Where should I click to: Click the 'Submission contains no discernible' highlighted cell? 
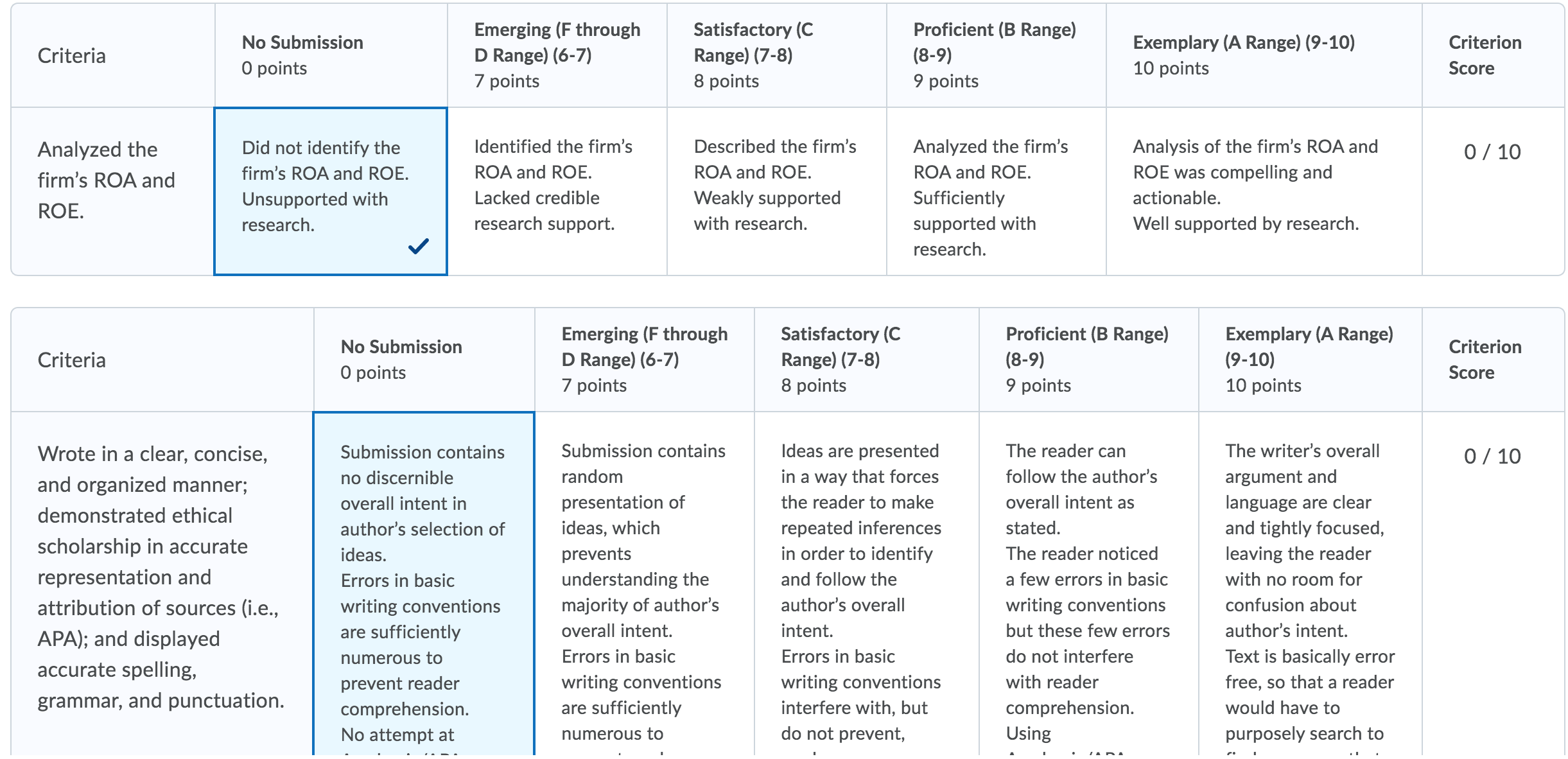pyautogui.click(x=424, y=584)
